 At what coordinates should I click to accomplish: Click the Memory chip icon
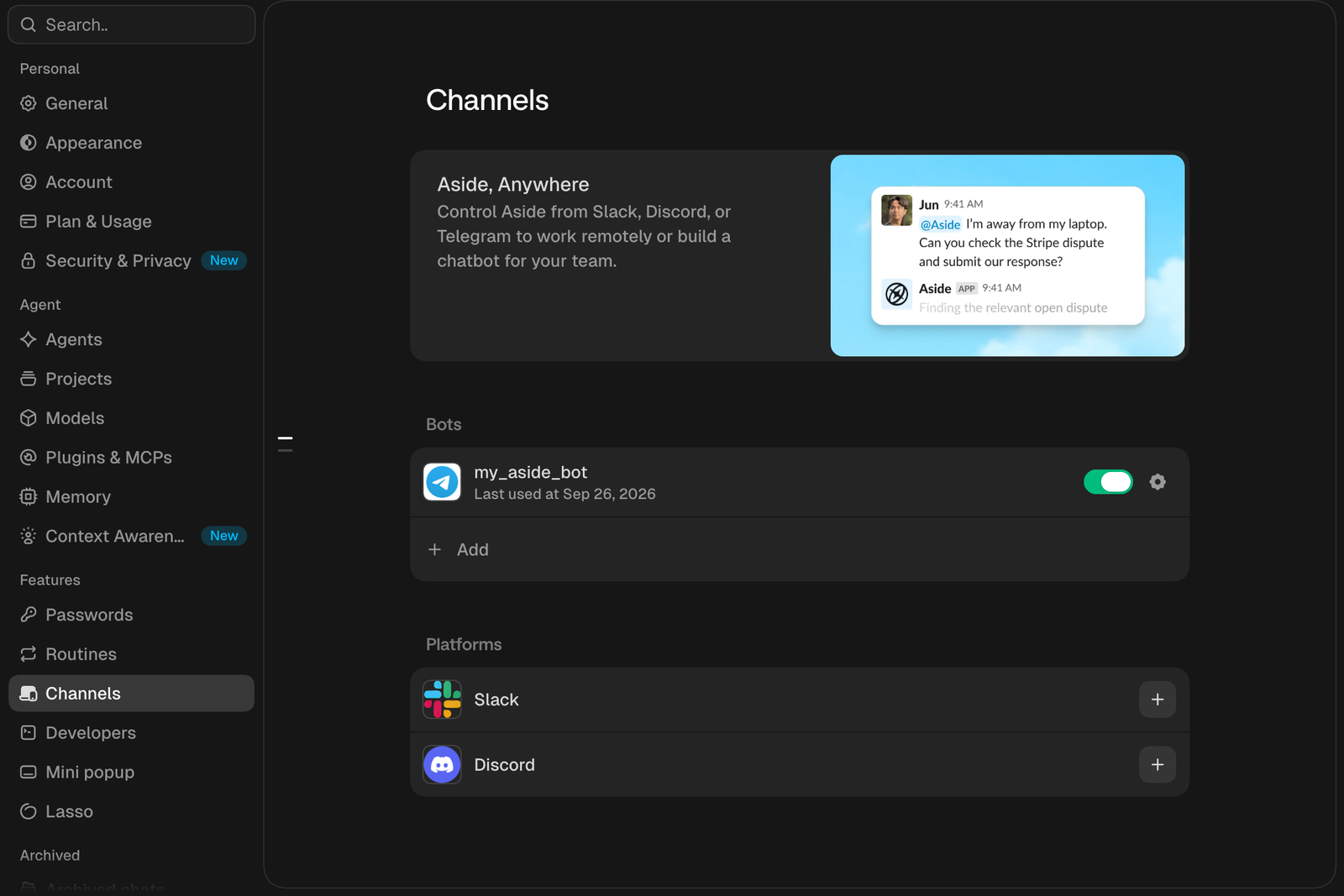[29, 497]
